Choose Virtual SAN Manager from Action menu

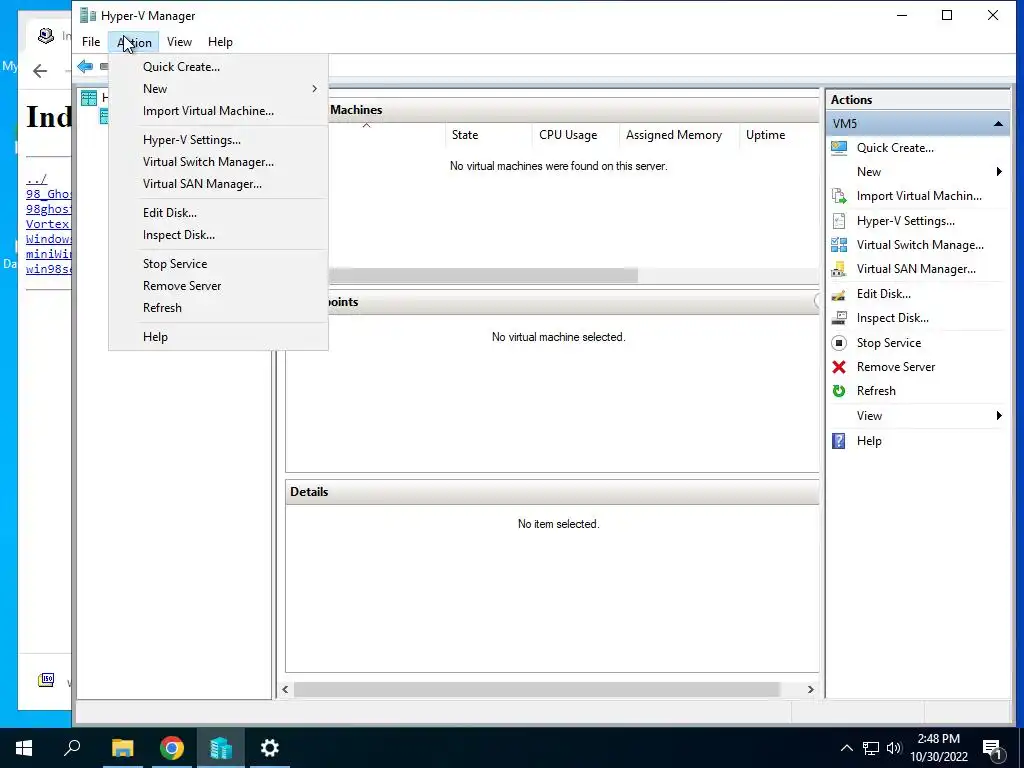pos(218,184)
